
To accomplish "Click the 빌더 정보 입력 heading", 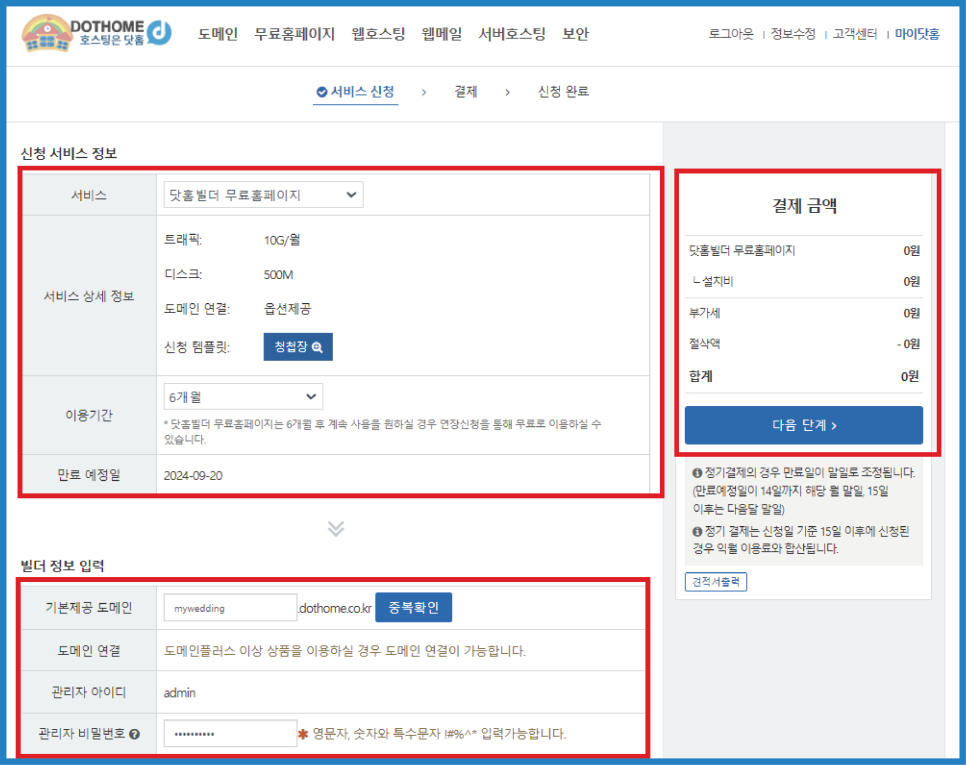I will pos(62,565).
